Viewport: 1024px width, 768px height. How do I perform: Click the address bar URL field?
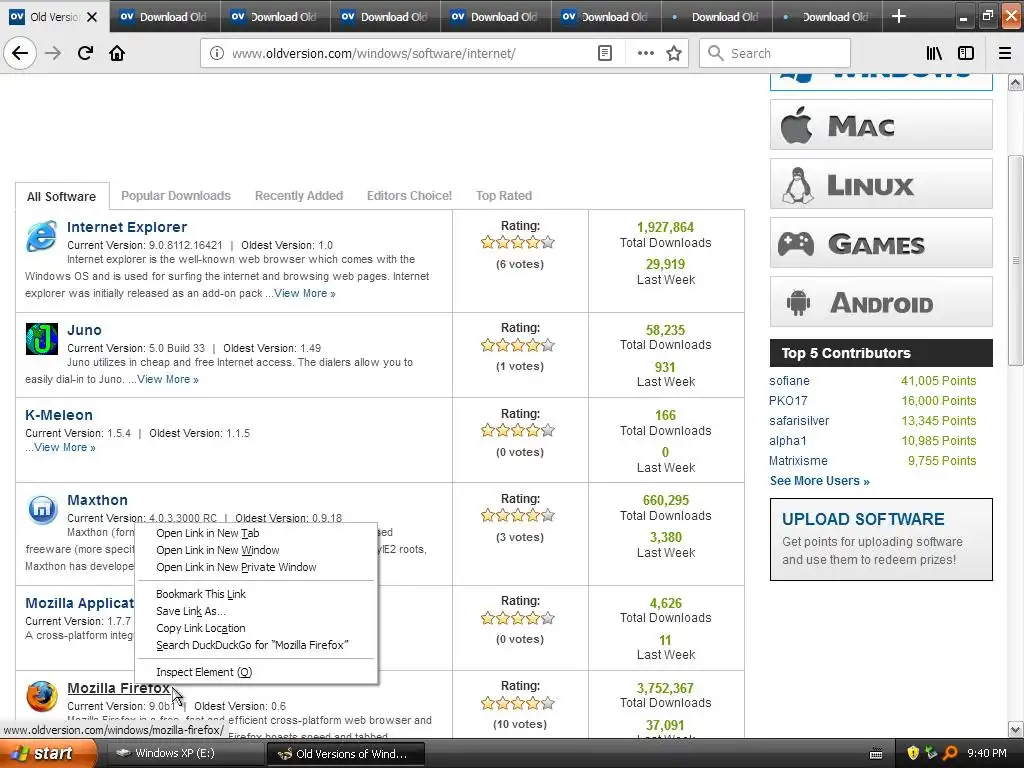pyautogui.click(x=410, y=53)
